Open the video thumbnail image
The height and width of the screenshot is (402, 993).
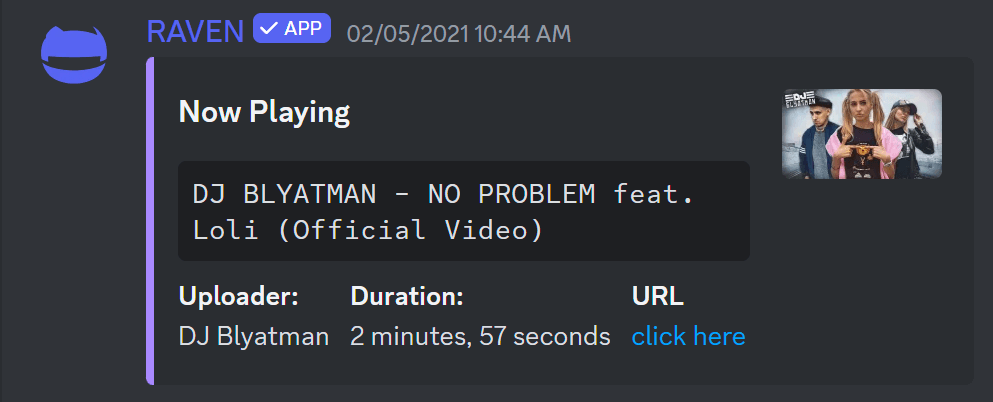(x=861, y=134)
